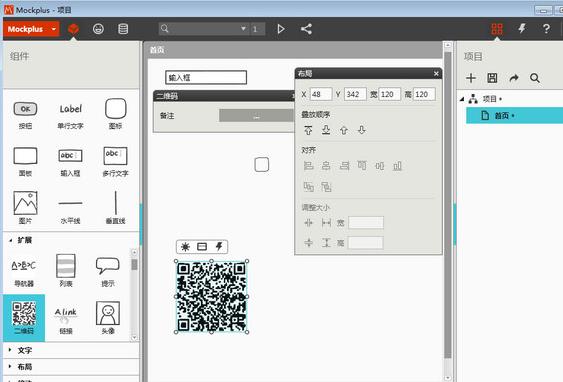The width and height of the screenshot is (563, 382).
Task: Open the share icon in top toolbar
Action: 306,29
